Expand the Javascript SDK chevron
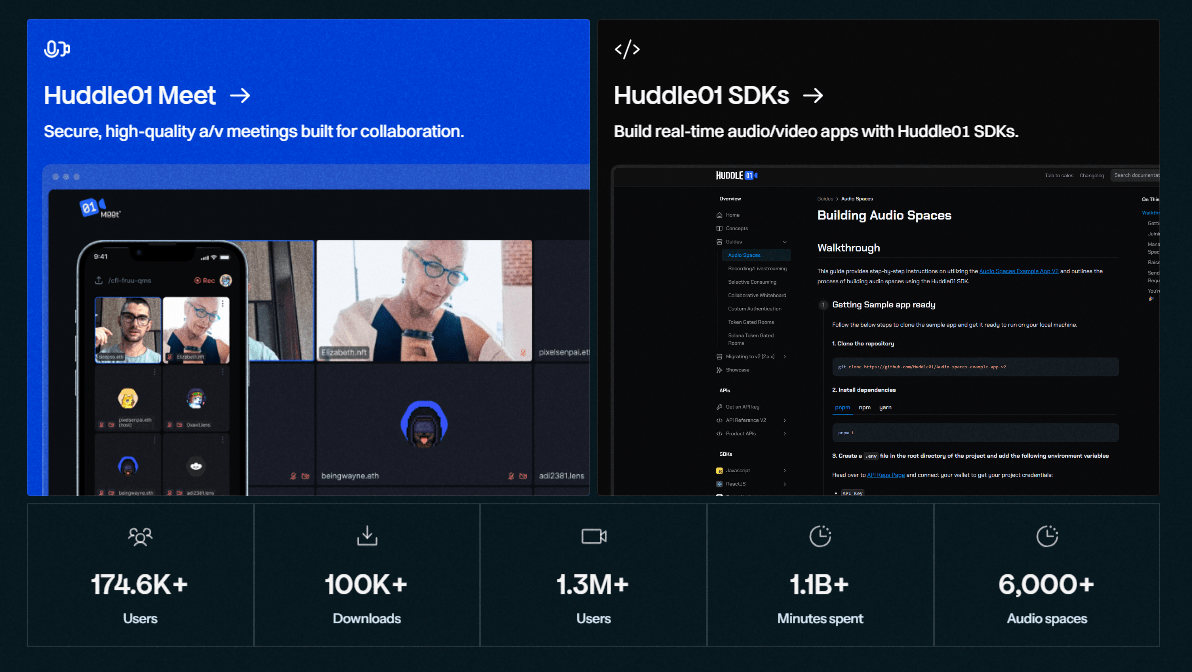This screenshot has height=672, width=1192. tap(785, 471)
